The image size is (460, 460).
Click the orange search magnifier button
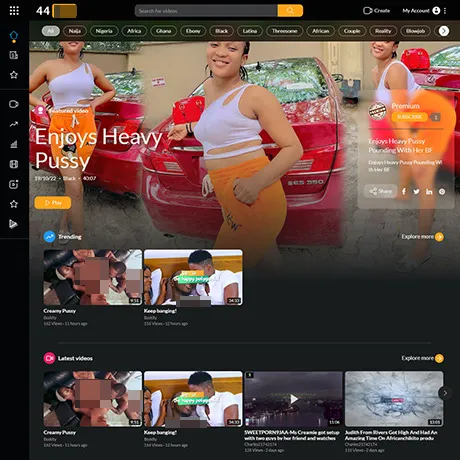coord(290,11)
